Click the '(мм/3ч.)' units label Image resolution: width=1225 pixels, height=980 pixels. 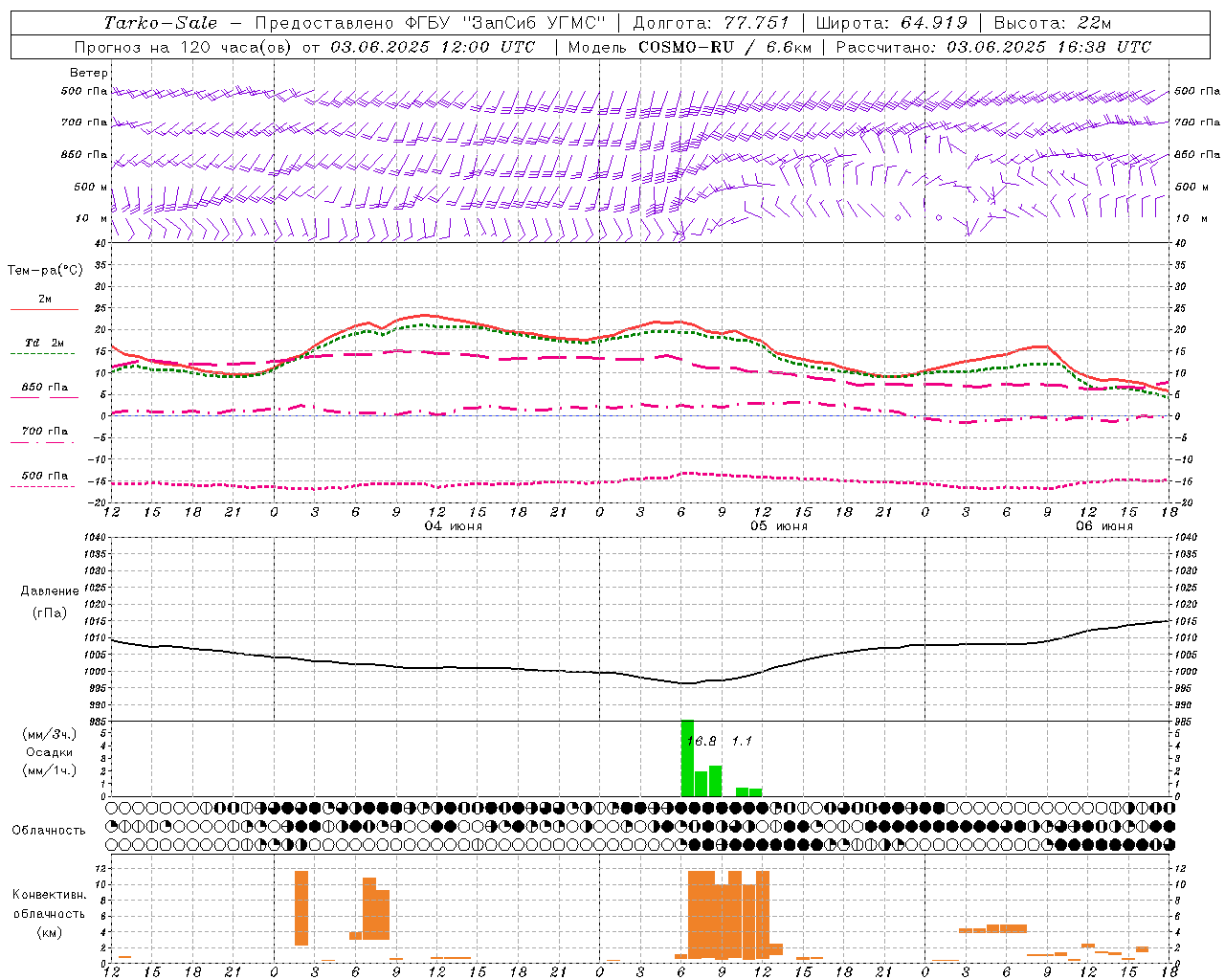coord(50,734)
